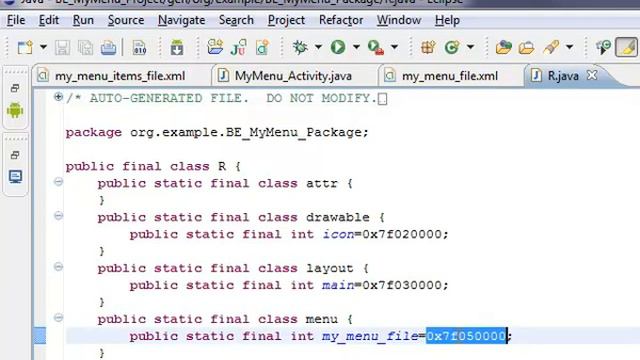Click the icon=0x7f020000 field
Image resolution: width=640 pixels, height=360 pixels.
[385, 234]
